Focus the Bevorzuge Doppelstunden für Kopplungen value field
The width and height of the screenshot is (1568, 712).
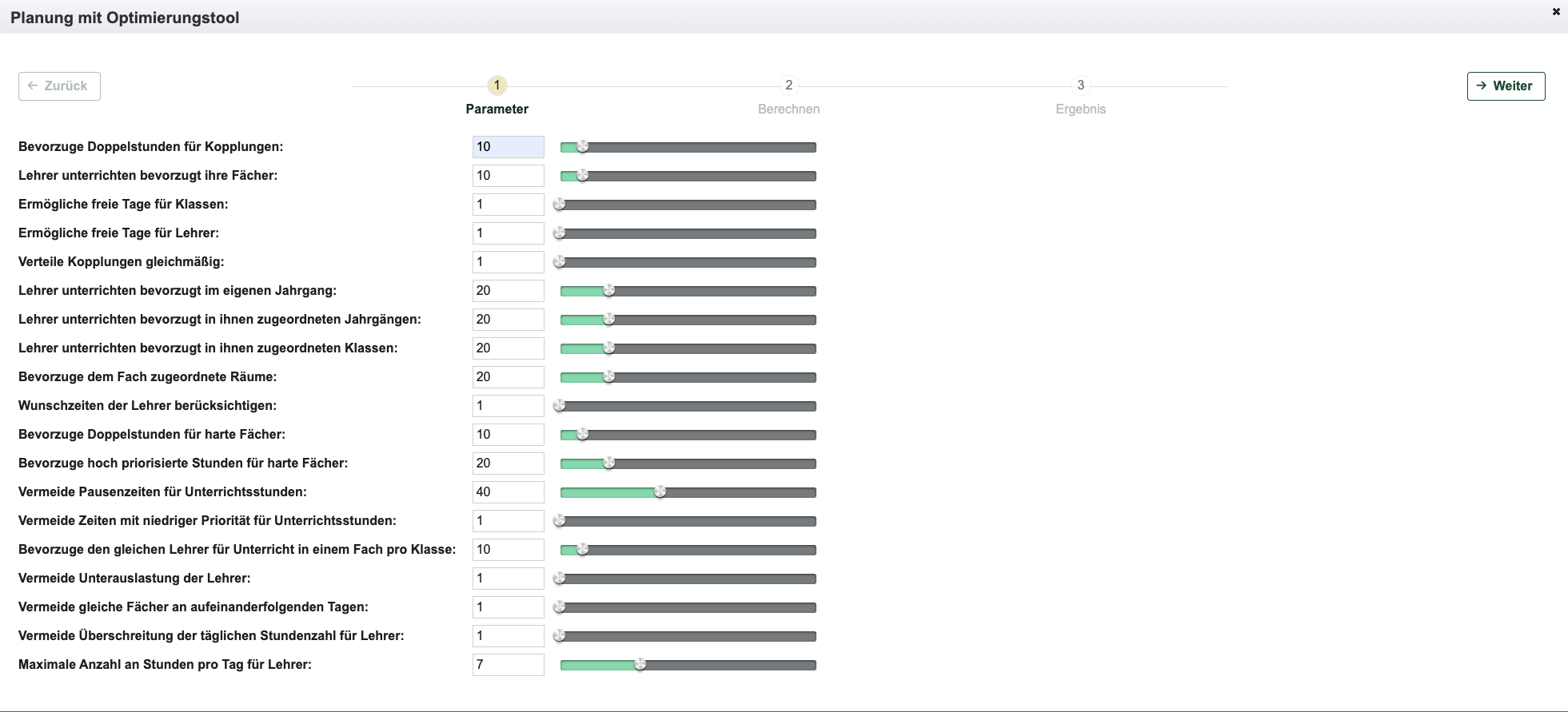[x=508, y=147]
